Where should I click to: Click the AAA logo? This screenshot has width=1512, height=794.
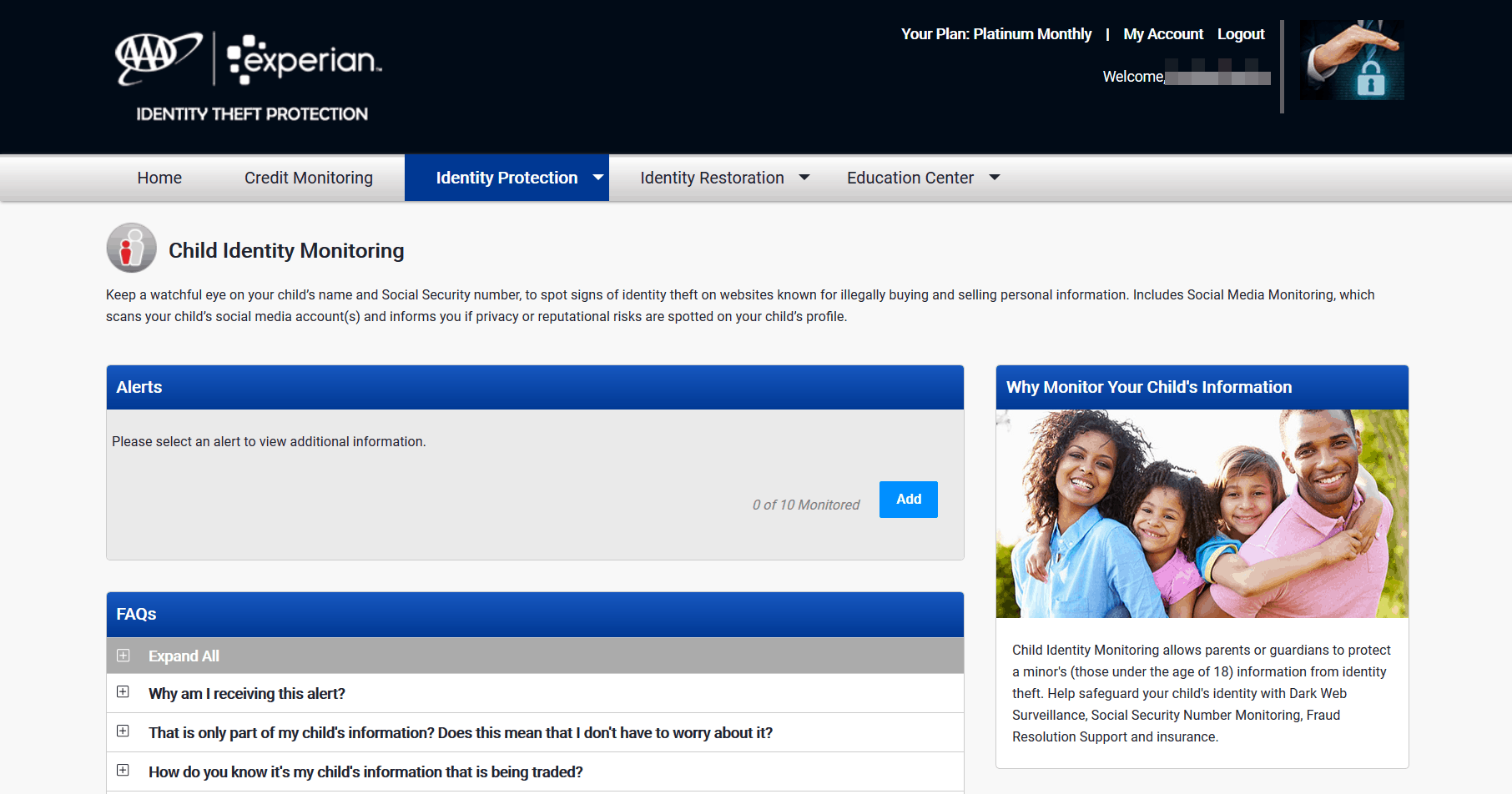tap(158, 60)
